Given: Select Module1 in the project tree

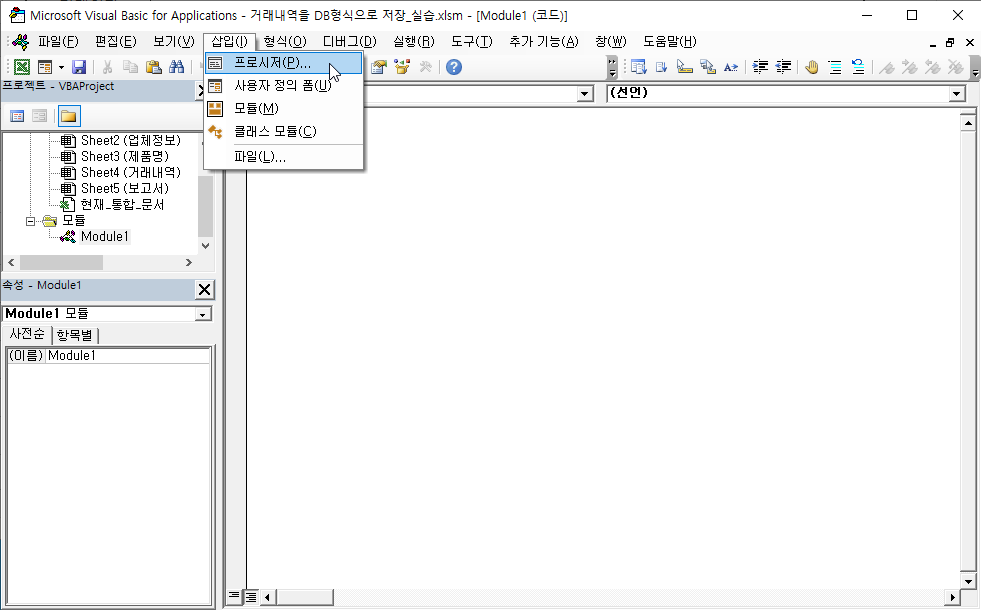Looking at the screenshot, I should (104, 236).
